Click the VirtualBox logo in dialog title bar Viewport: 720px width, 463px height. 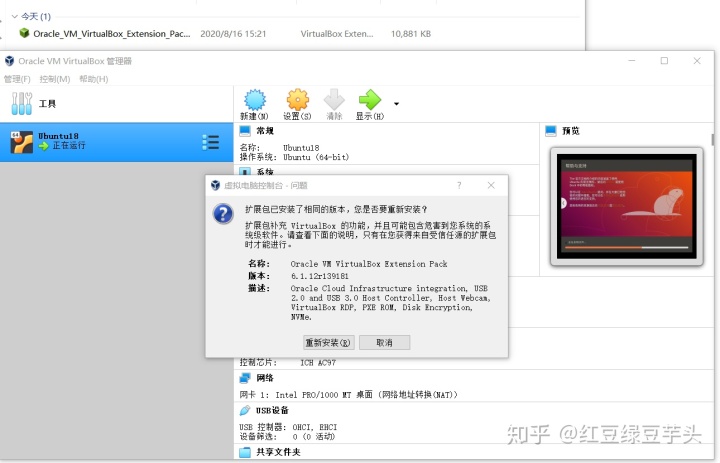point(215,185)
